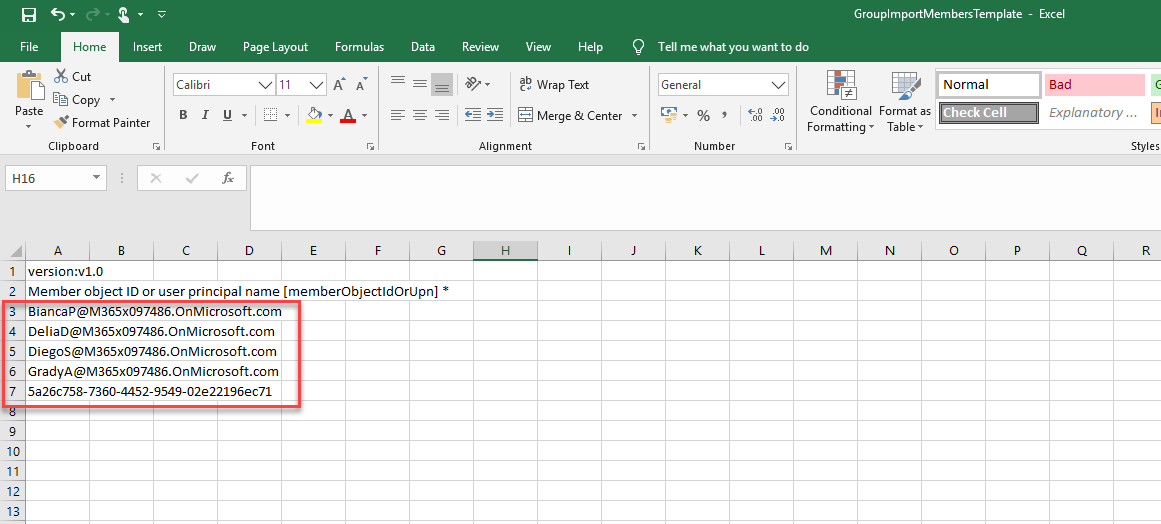
Task: Switch to the Formulas tab
Action: click(359, 47)
